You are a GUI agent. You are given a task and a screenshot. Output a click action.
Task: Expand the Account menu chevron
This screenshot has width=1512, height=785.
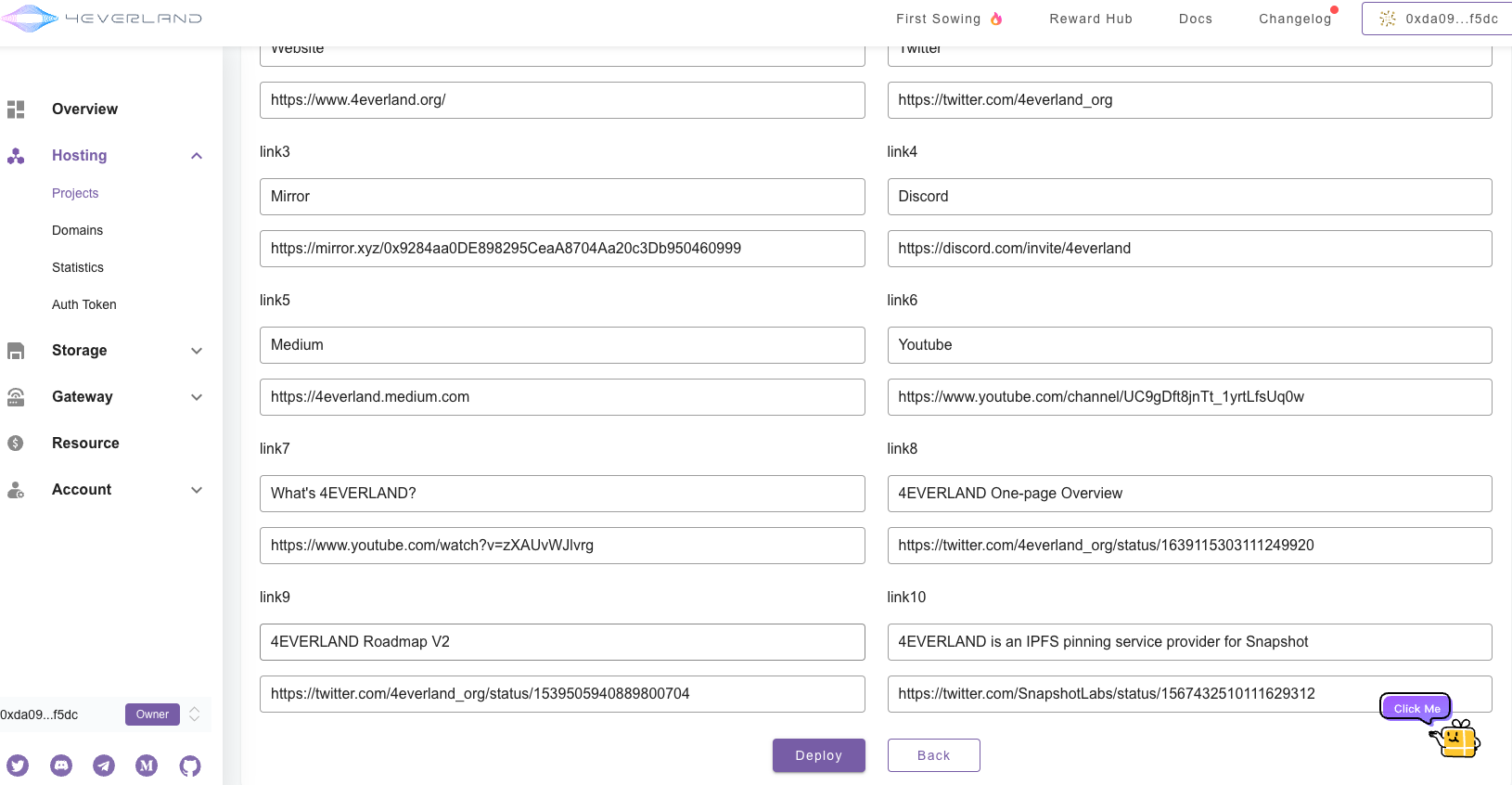pyautogui.click(x=197, y=490)
